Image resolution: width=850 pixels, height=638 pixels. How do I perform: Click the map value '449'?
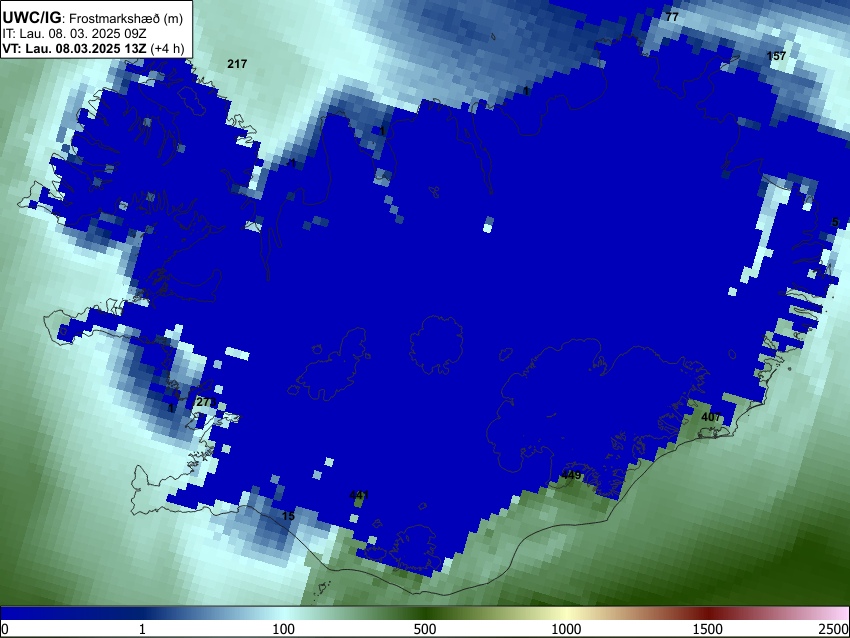[571, 475]
